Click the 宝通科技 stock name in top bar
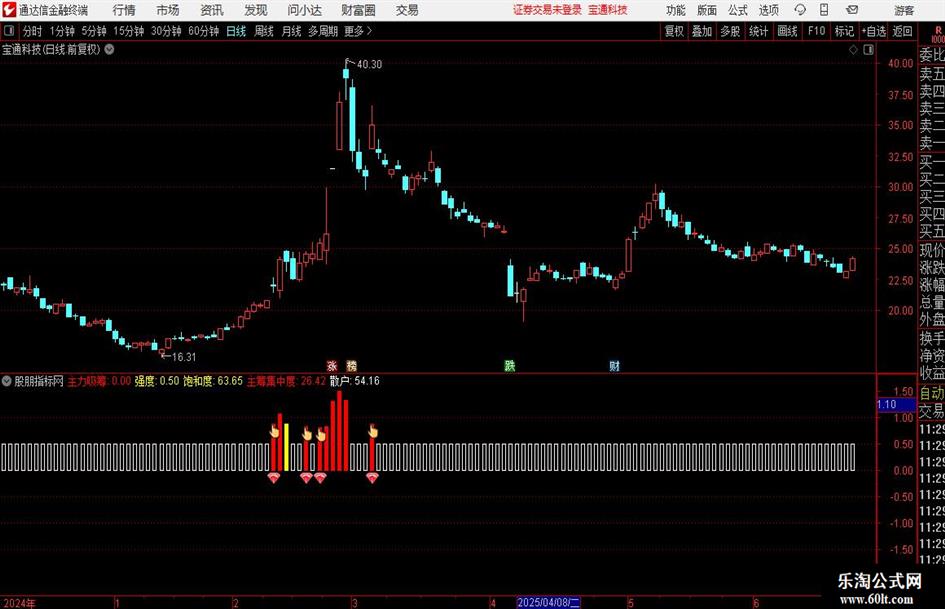 (x=608, y=10)
